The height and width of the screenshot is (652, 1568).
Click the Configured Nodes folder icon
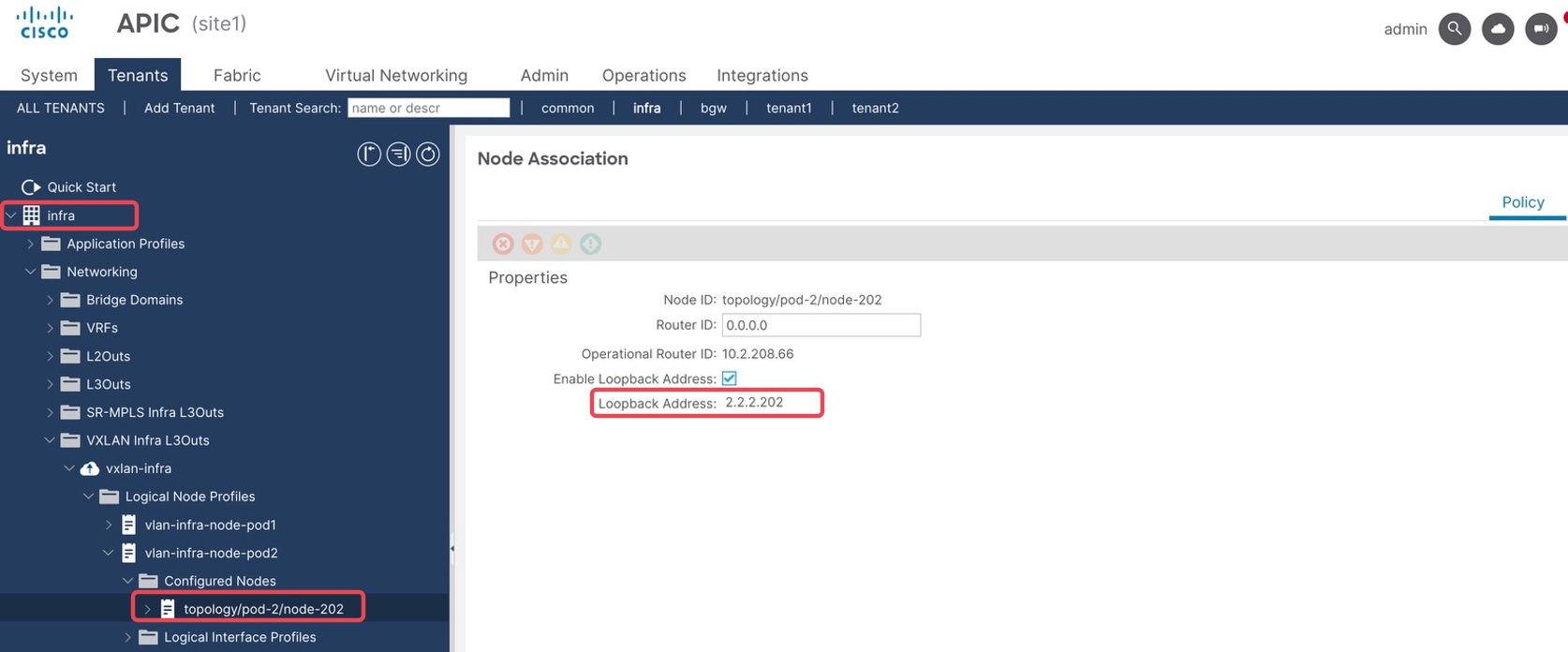[x=148, y=581]
